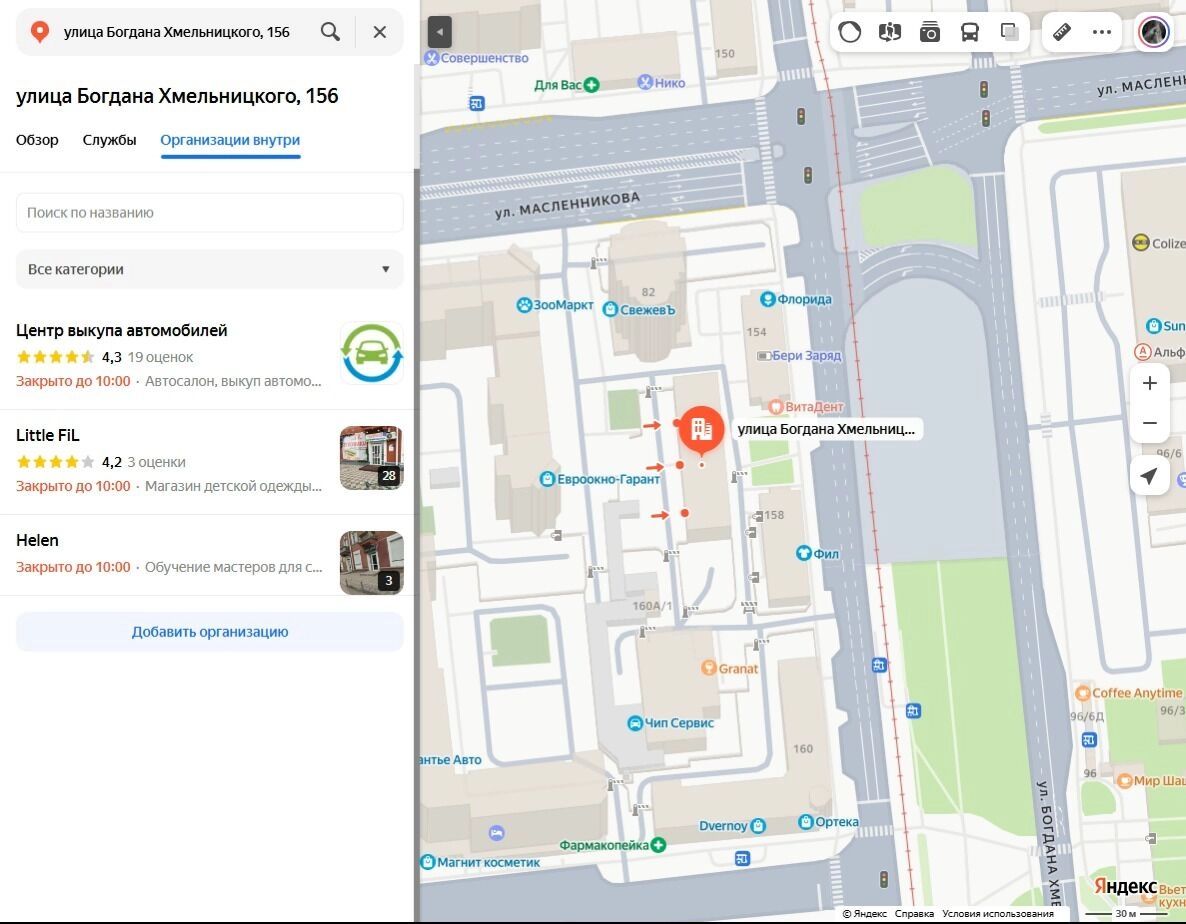Switch to the Службы tab

110,140
